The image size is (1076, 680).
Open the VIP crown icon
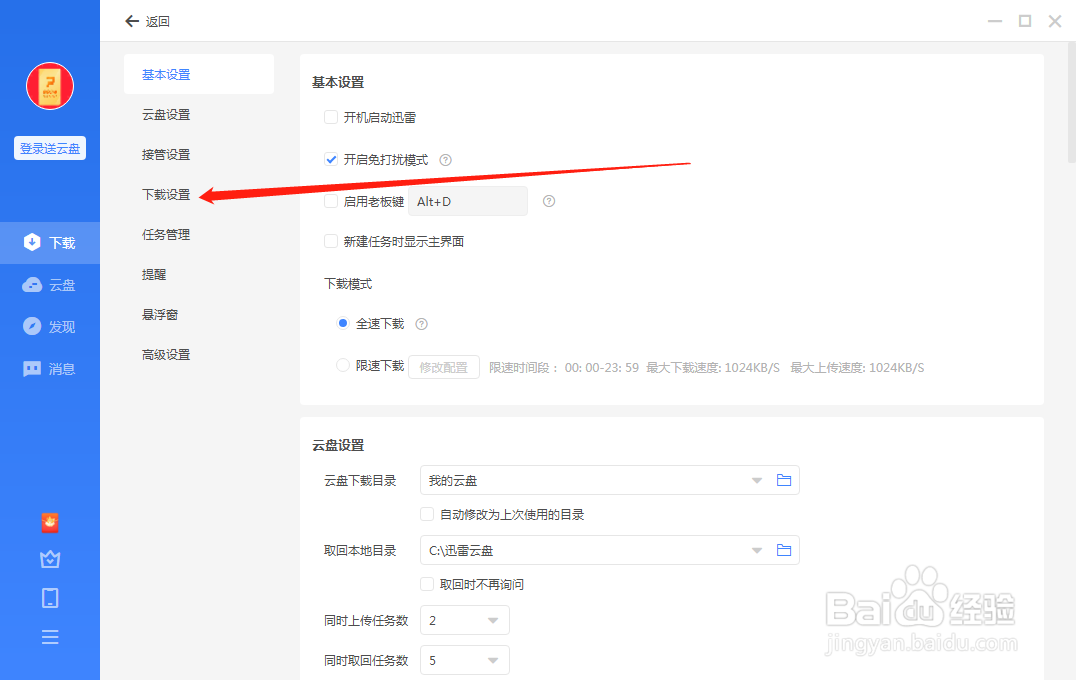pos(50,559)
